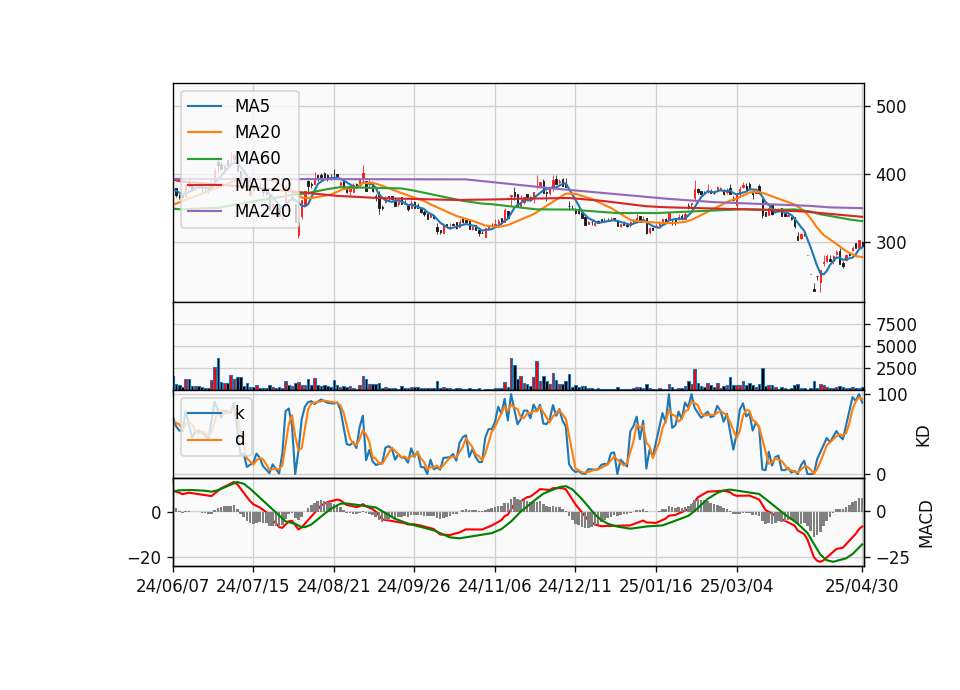Click the orange MA20 legend line sample
This screenshot has width=960, height=690.
(x=204, y=132)
